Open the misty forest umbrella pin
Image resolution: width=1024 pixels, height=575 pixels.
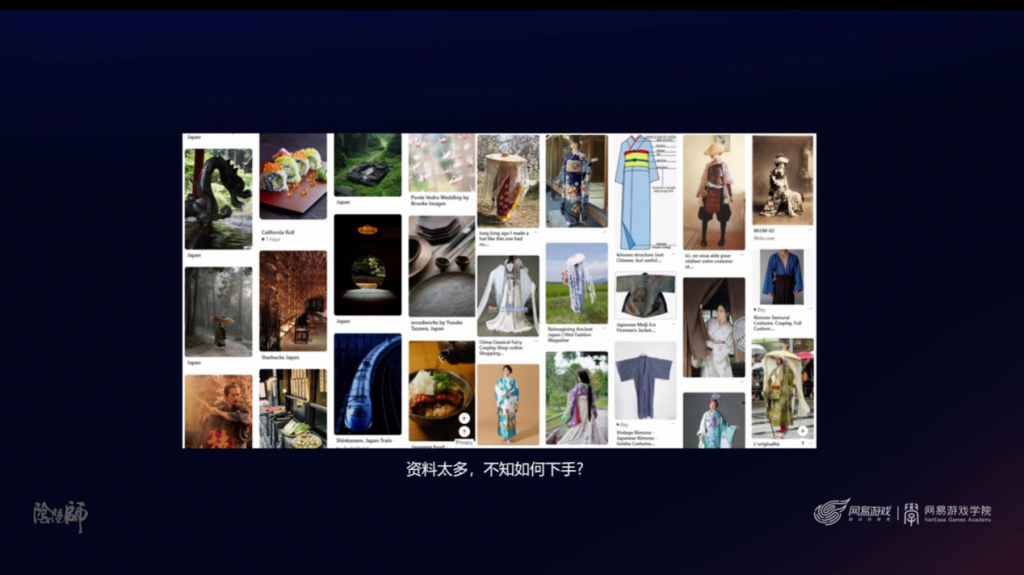point(218,311)
